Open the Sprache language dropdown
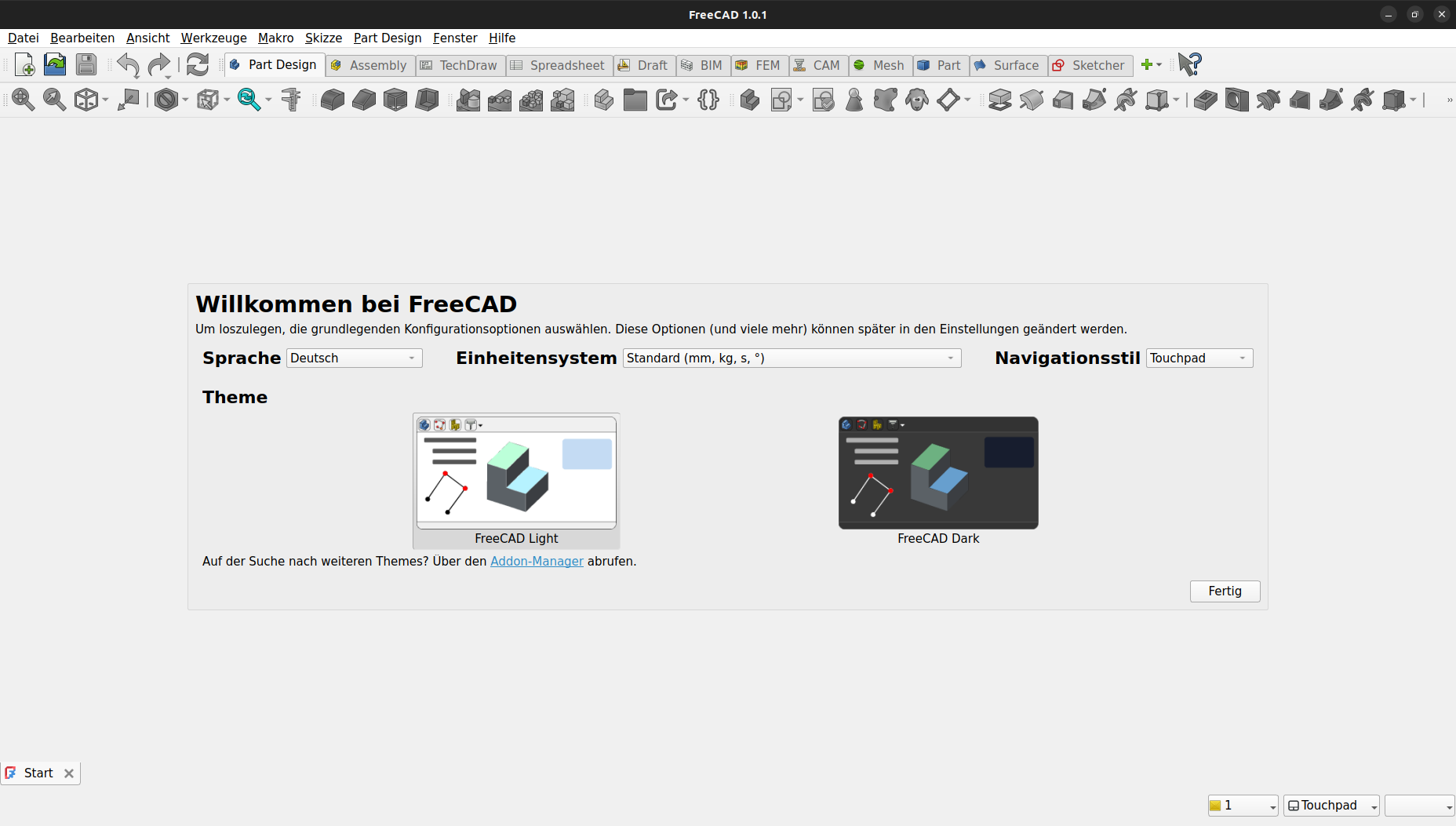This screenshot has width=1456, height=826. click(x=354, y=358)
